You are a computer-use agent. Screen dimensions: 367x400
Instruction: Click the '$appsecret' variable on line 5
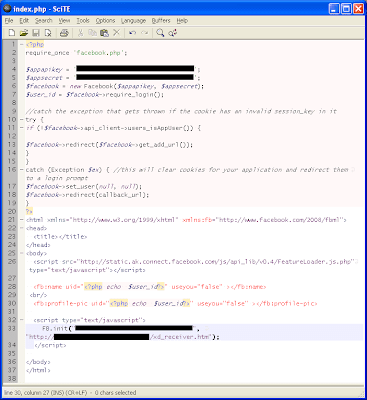click(x=44, y=78)
